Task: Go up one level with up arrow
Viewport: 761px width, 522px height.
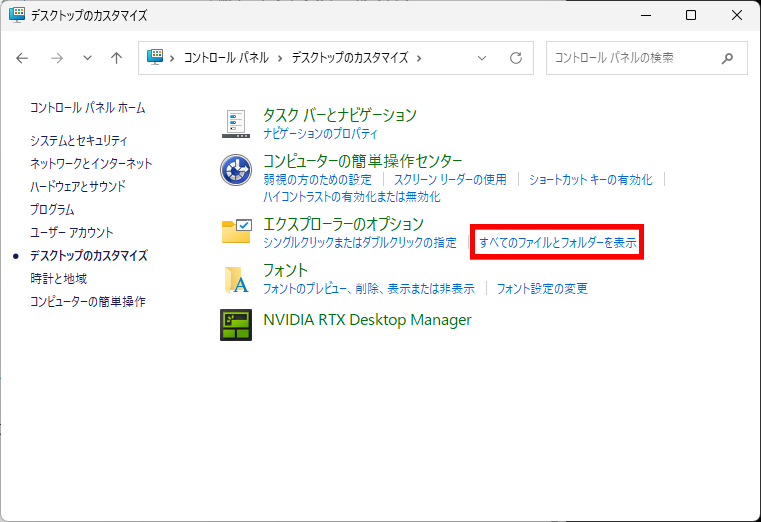Action: point(116,58)
